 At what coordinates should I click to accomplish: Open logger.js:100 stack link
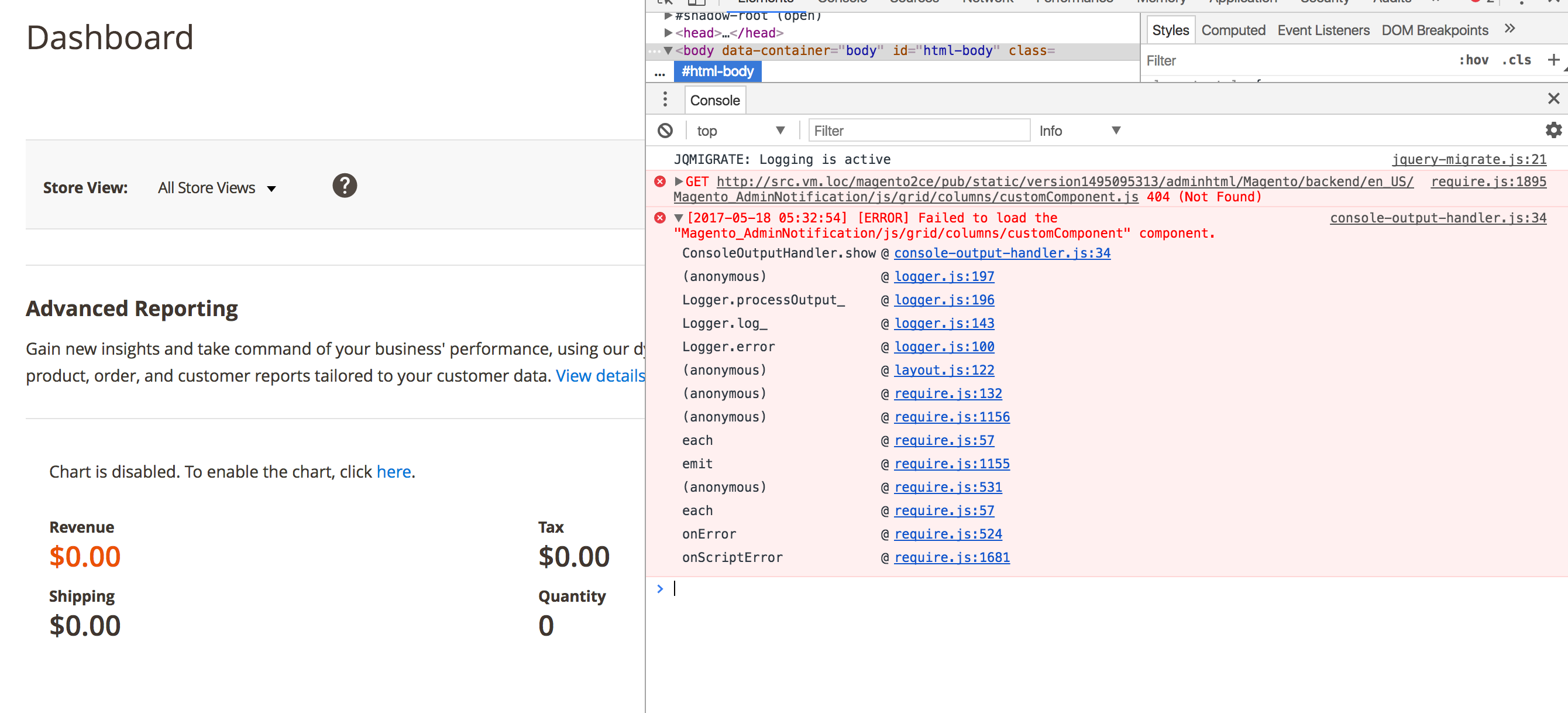tap(944, 347)
